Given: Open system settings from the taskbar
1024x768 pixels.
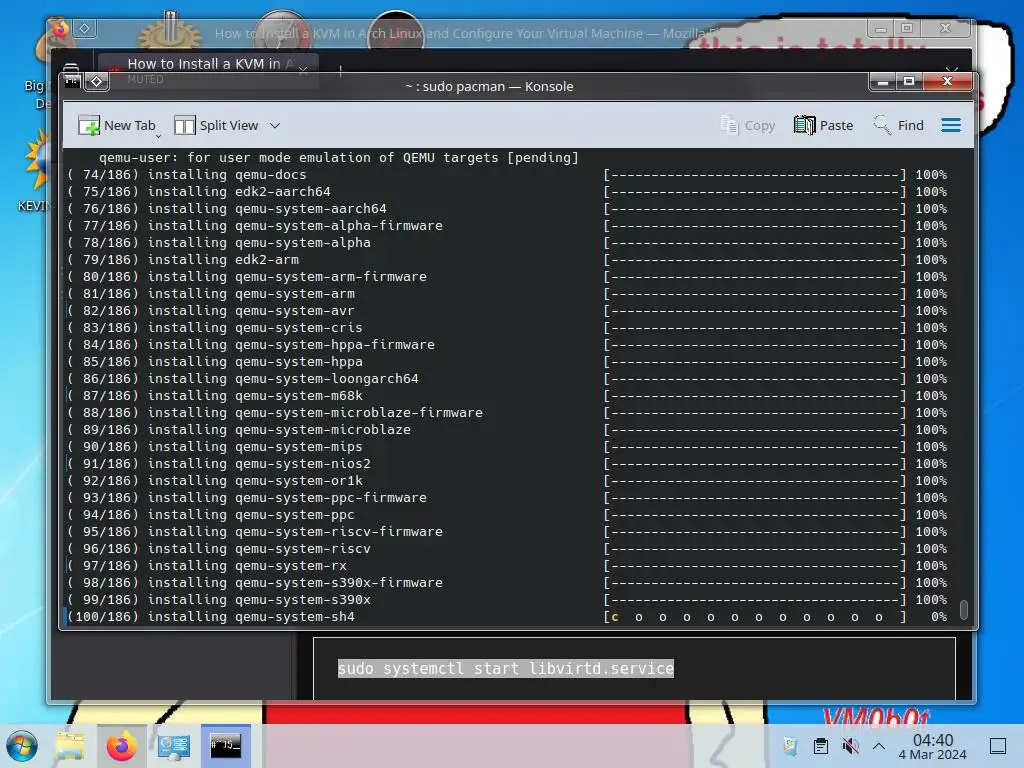Looking at the screenshot, I should 174,746.
